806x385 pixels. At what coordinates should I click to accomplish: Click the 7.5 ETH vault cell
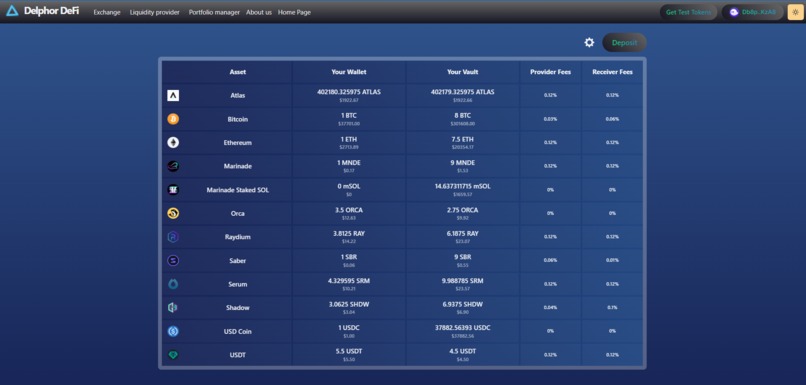point(463,142)
